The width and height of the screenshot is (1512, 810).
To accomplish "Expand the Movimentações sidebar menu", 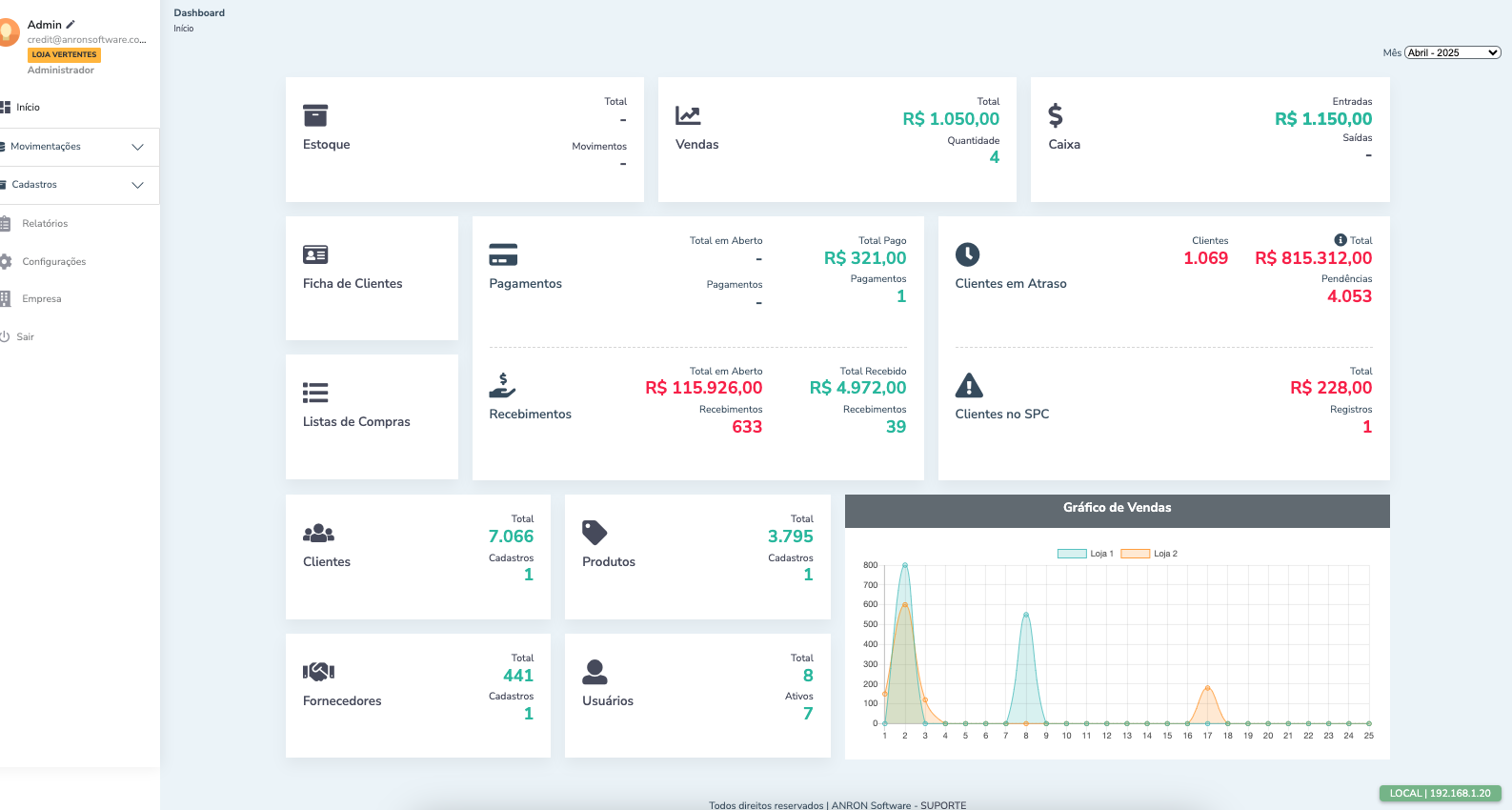I will 76,147.
